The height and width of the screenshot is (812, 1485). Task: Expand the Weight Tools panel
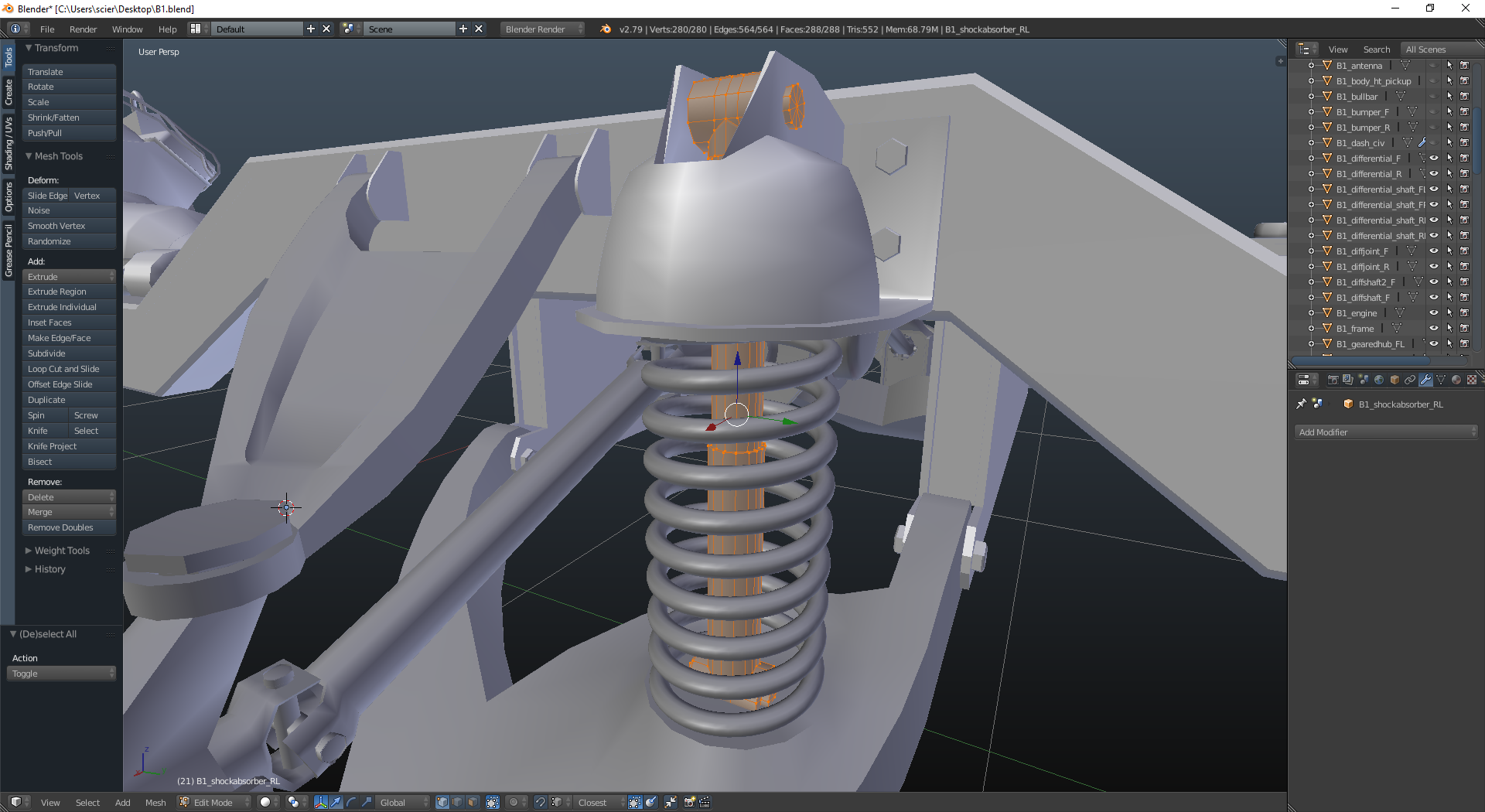[x=62, y=551]
